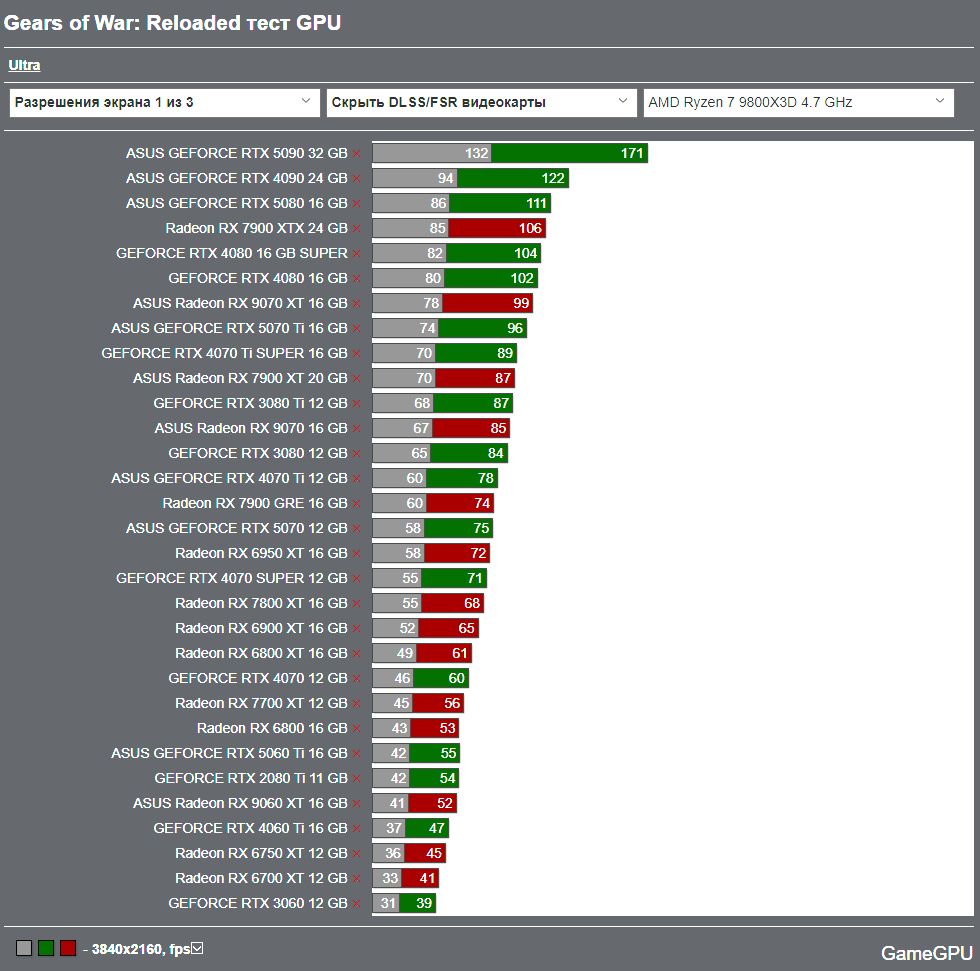Click the 3840x2160, fps legend label
The image size is (980, 971).
141,949
